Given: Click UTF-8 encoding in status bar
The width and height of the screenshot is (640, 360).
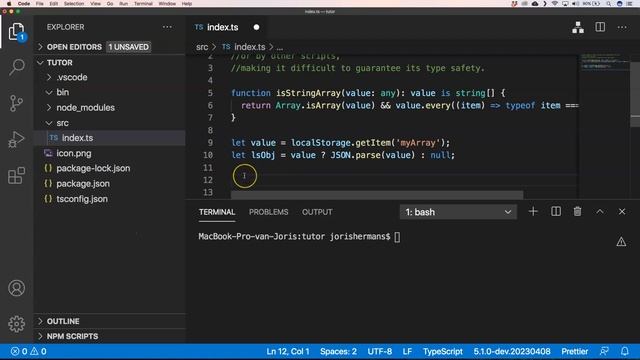Looking at the screenshot, I should click(x=380, y=351).
